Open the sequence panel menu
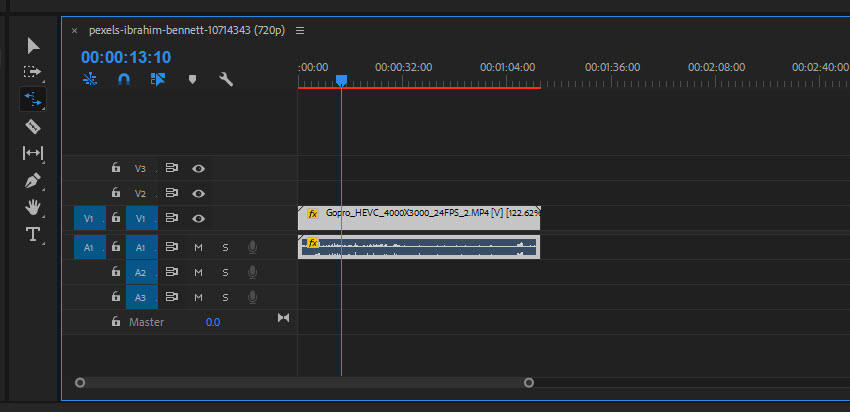This screenshot has width=850, height=412. [300, 31]
